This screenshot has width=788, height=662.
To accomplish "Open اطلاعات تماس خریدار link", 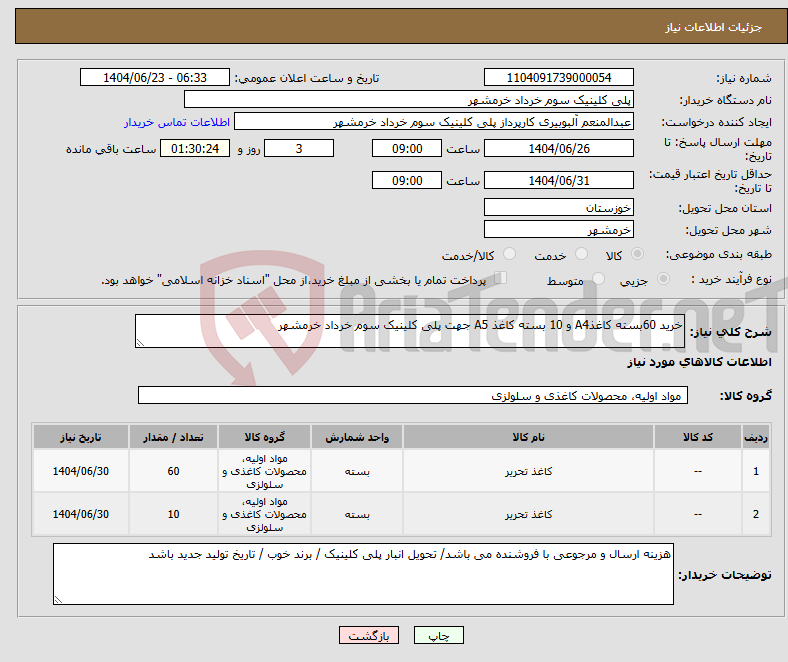I will 177,122.
